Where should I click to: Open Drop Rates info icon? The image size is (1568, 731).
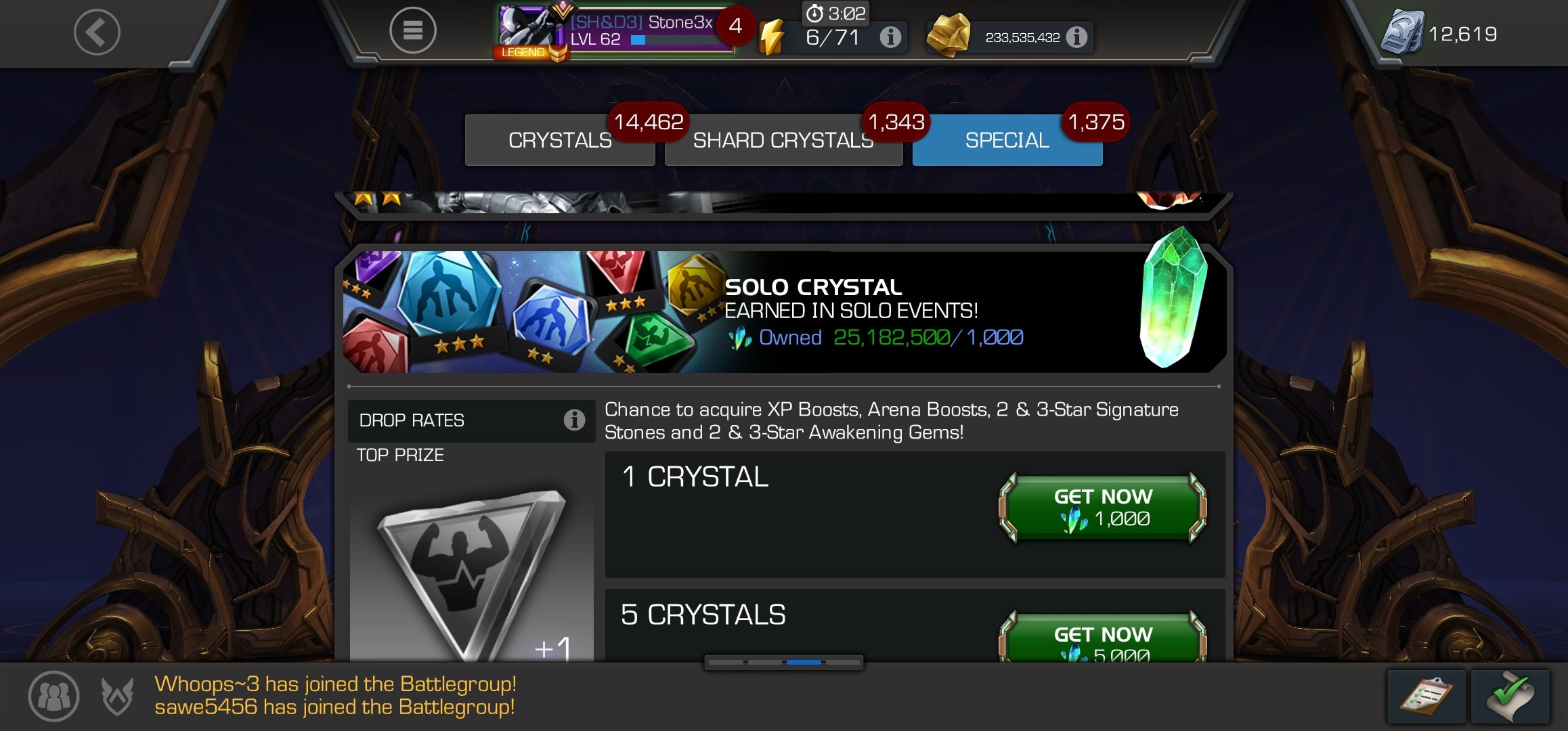coord(574,420)
